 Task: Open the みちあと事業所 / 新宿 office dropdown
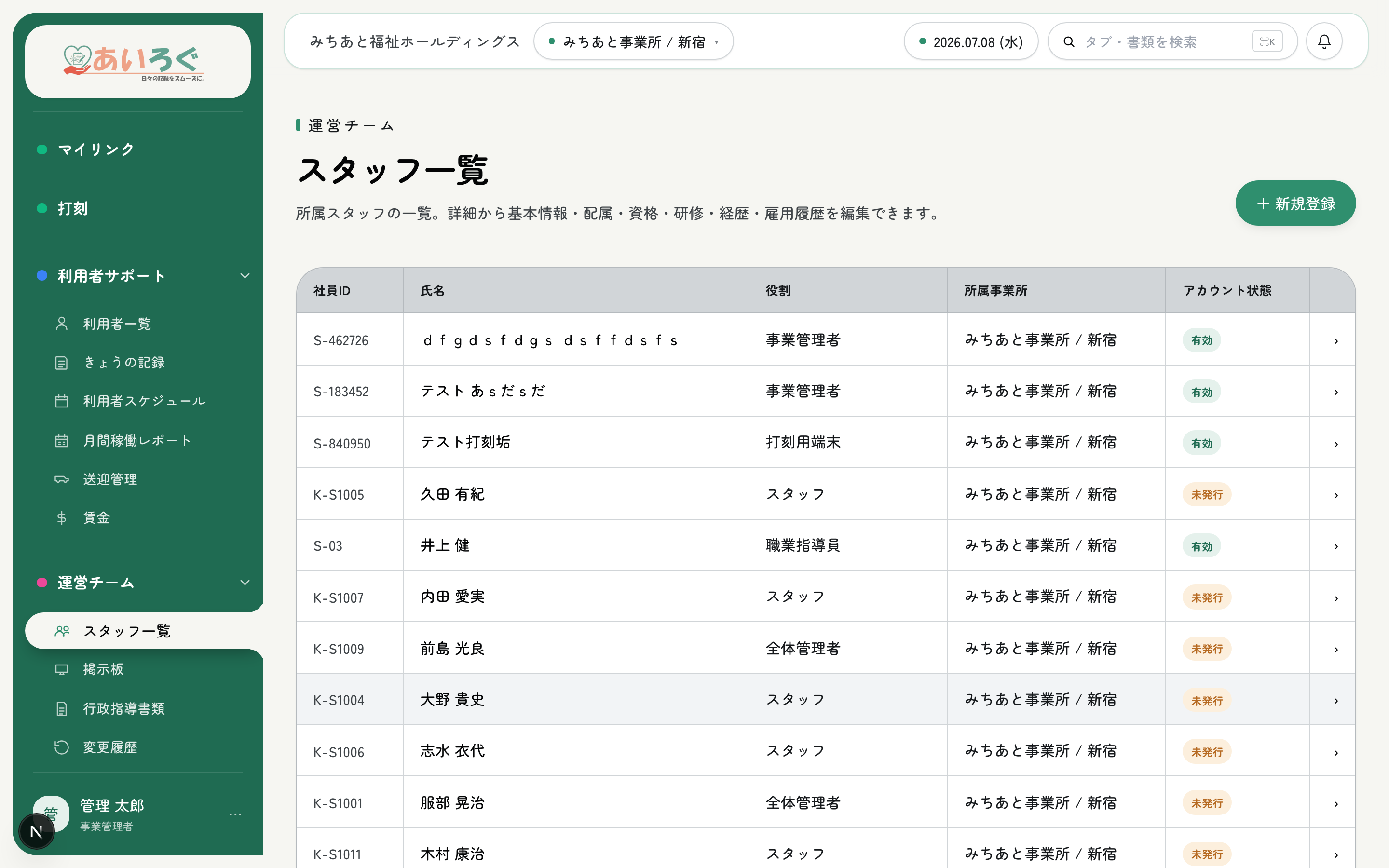pos(633,41)
